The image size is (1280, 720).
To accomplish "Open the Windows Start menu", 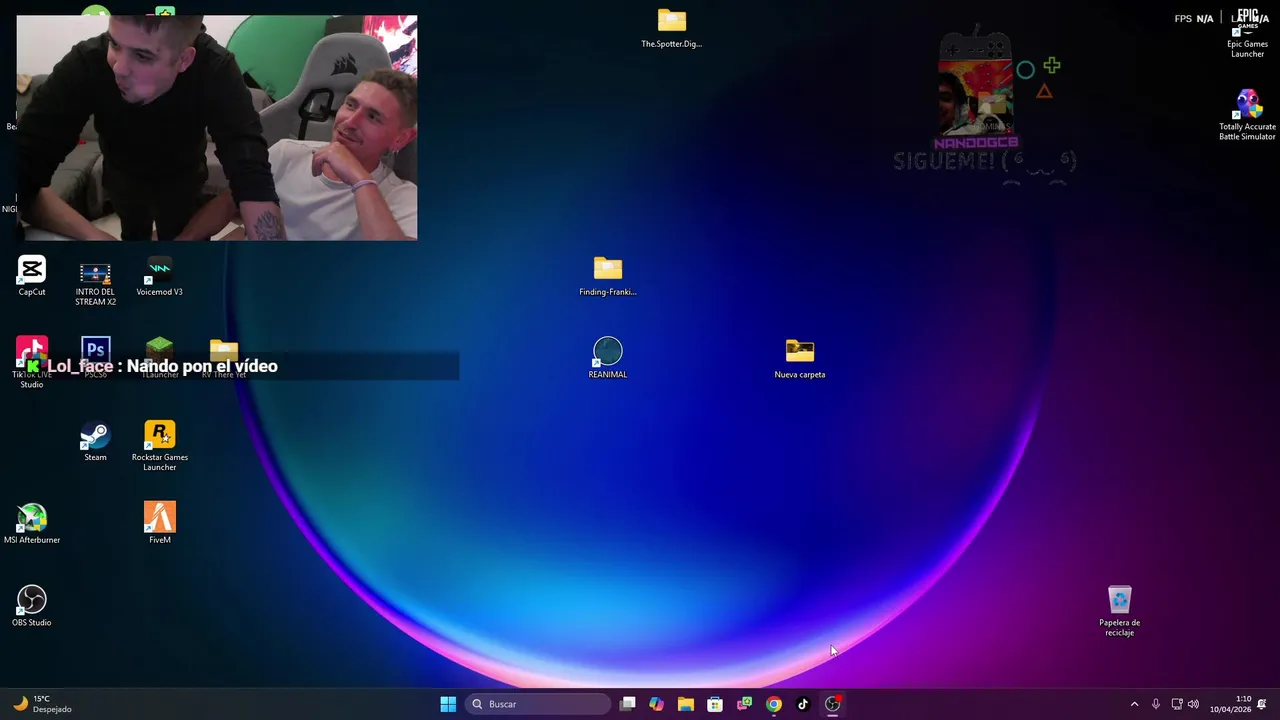I will pos(448,704).
